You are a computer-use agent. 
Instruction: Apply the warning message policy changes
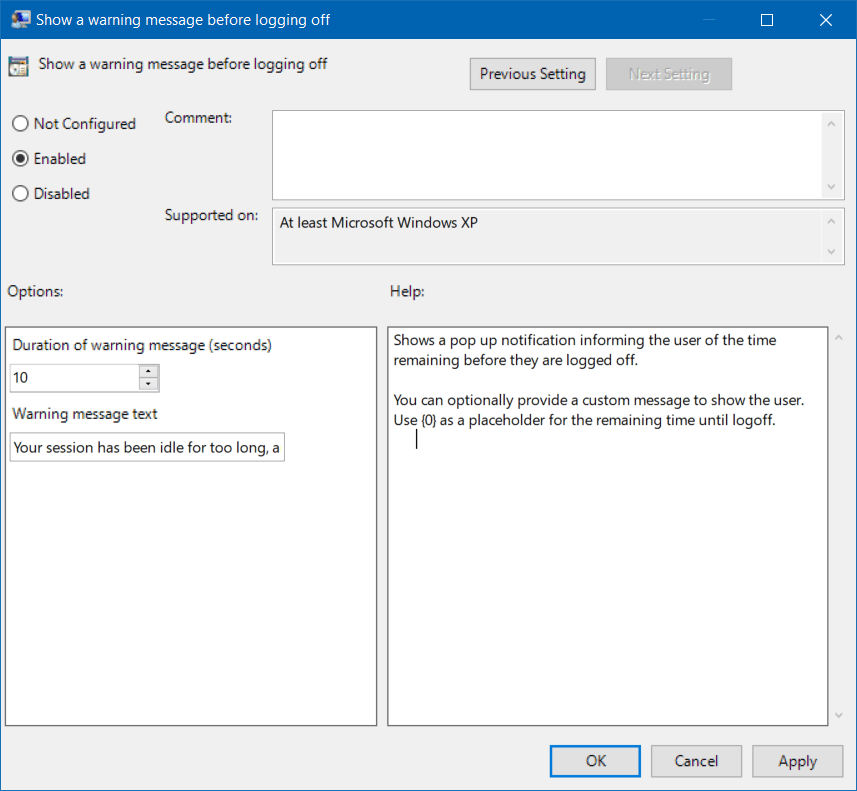point(797,761)
